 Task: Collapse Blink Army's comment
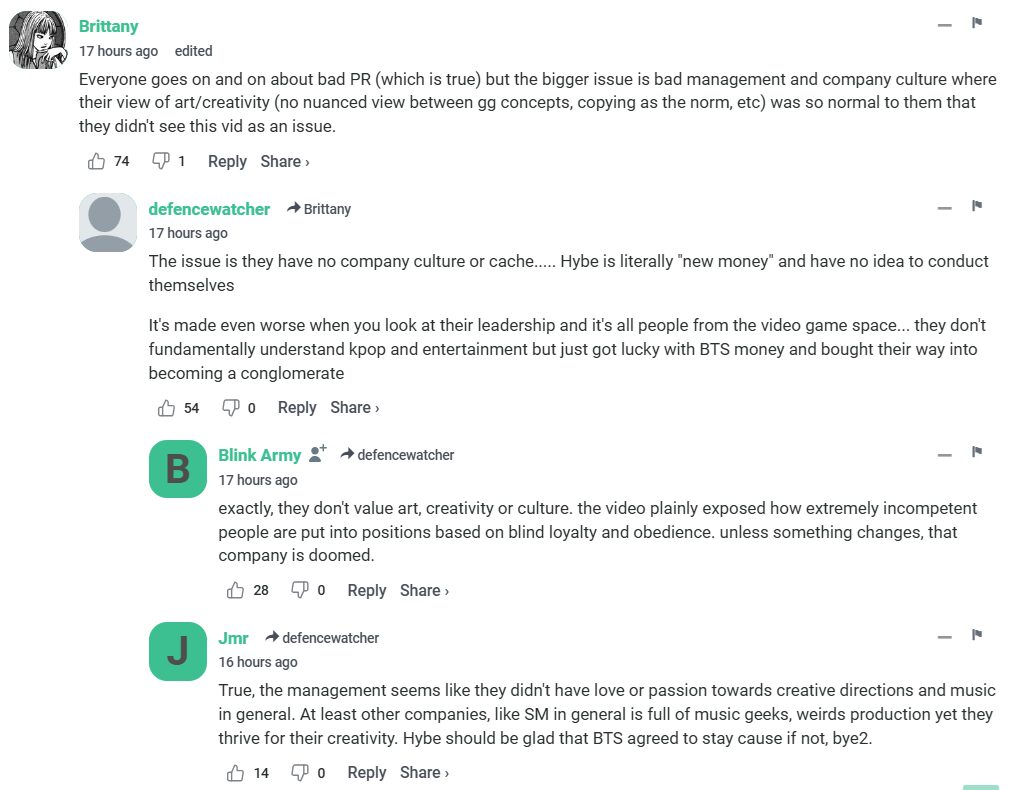(944, 453)
